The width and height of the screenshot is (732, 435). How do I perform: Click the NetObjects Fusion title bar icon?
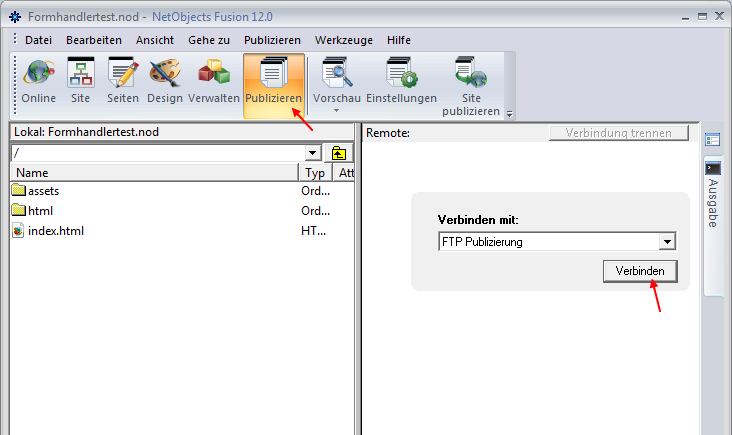pos(15,17)
